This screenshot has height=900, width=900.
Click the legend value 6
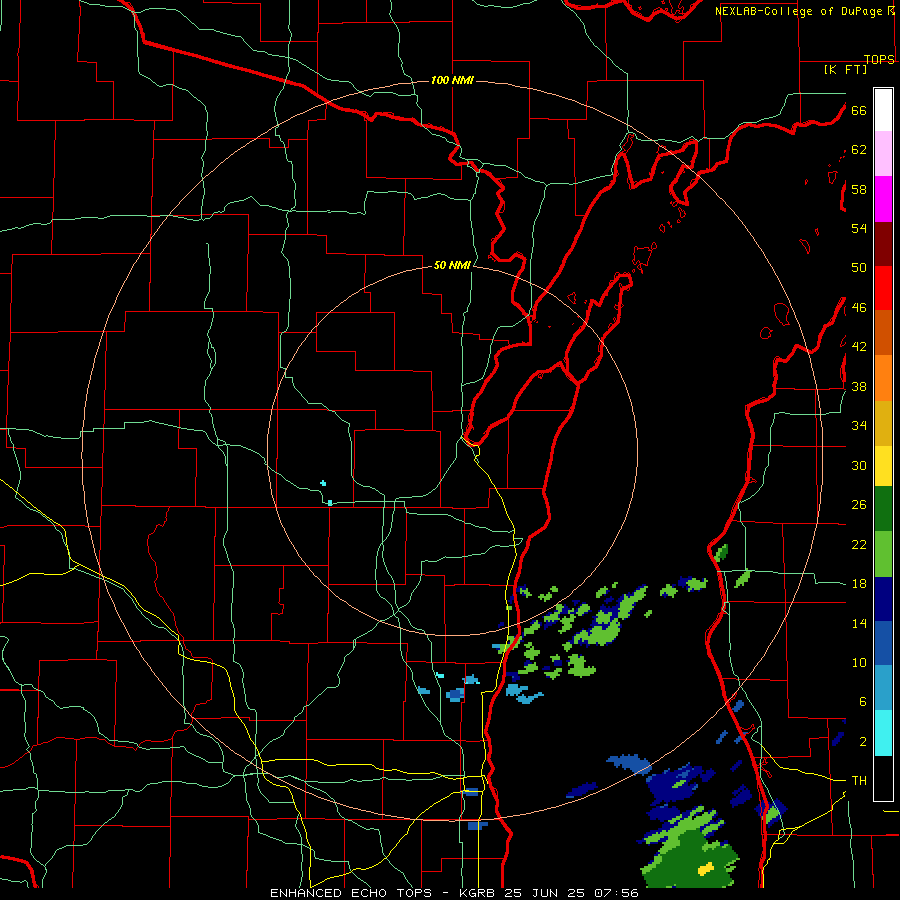[863, 702]
